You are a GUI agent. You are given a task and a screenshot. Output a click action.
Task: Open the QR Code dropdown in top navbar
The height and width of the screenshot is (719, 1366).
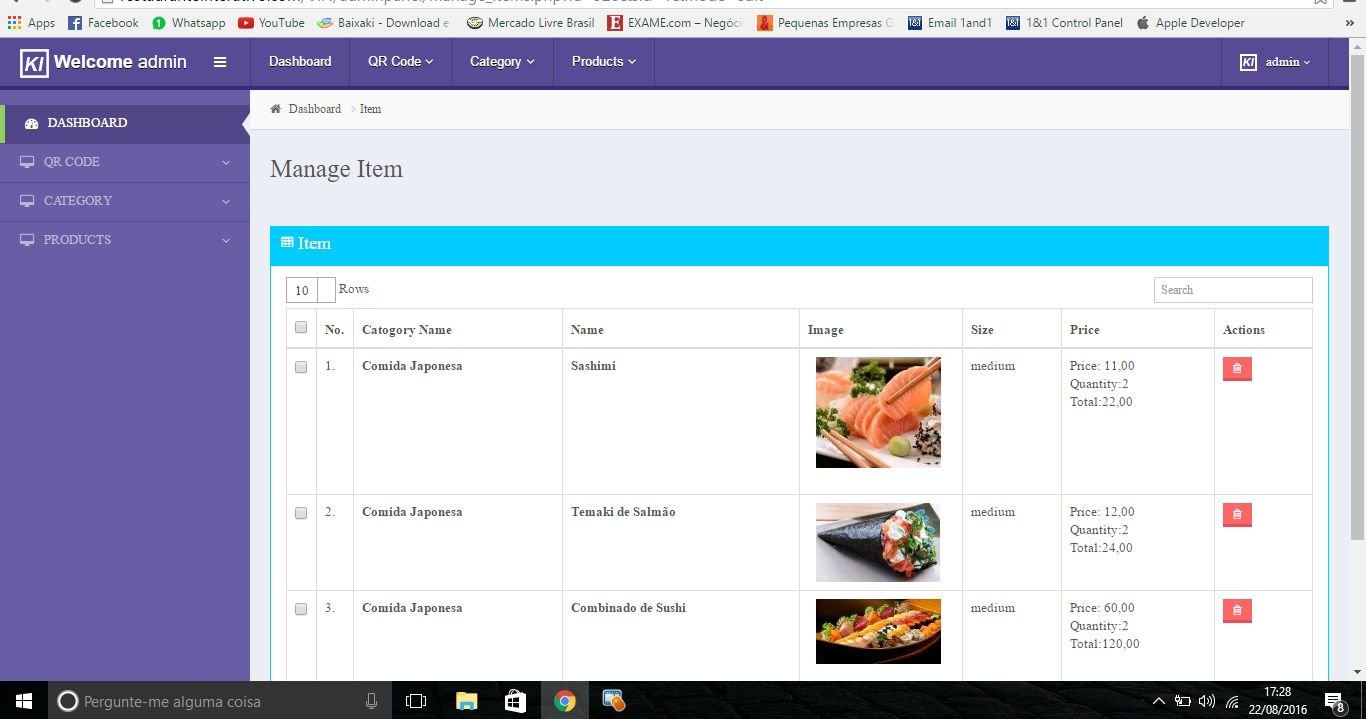tap(400, 62)
